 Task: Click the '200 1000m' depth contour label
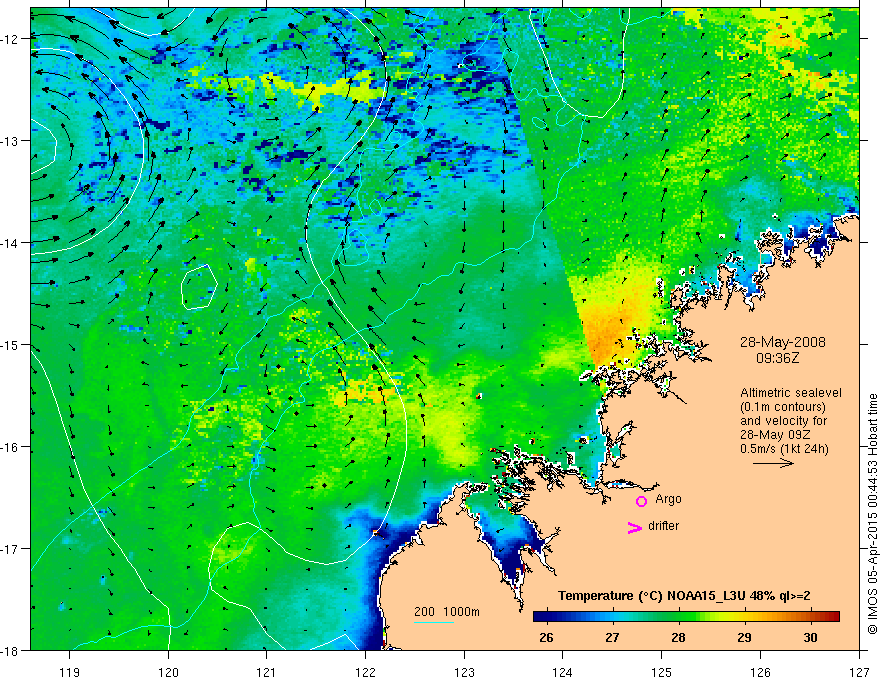[x=447, y=612]
